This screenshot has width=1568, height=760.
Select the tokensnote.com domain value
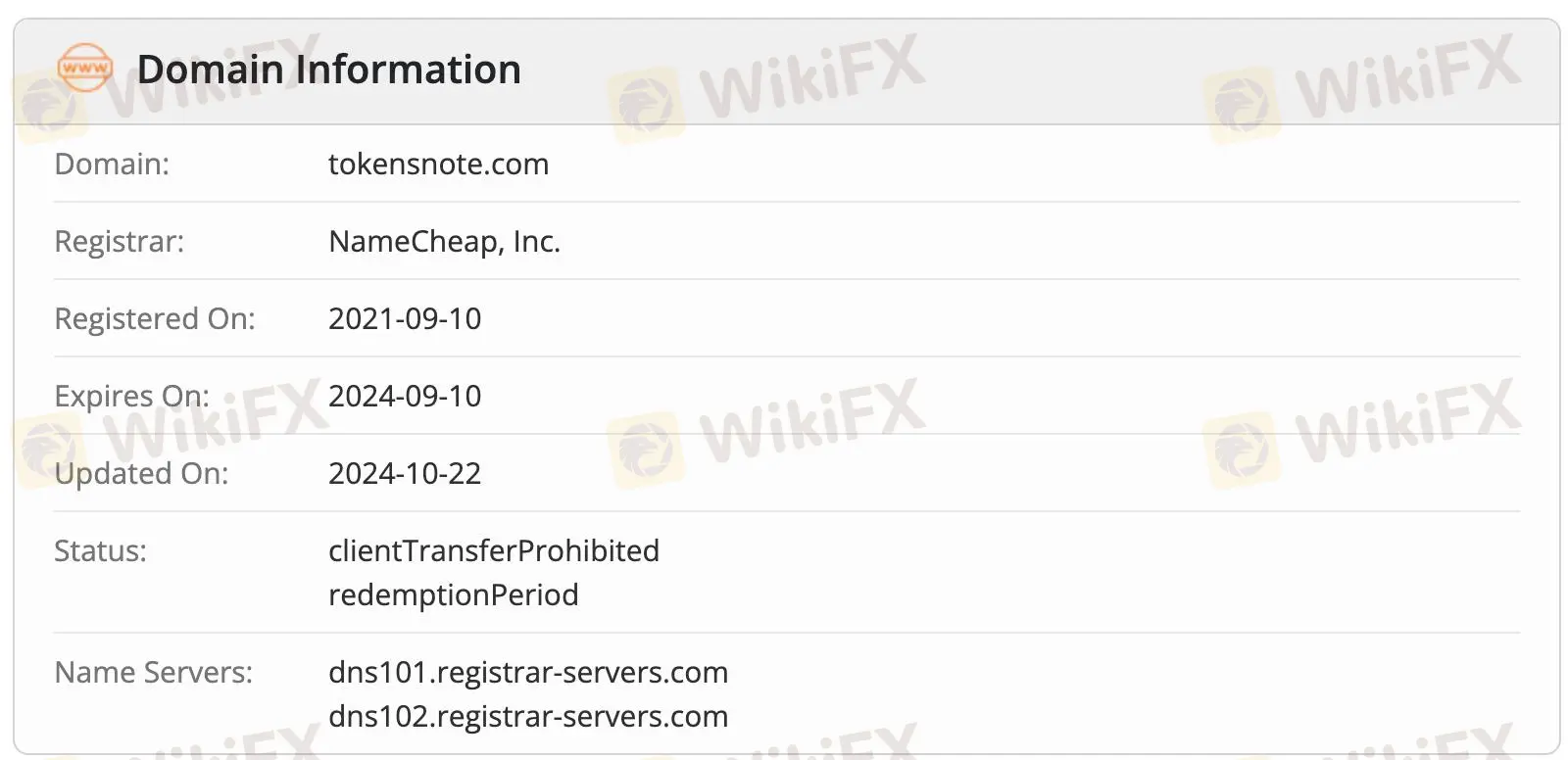(x=438, y=164)
